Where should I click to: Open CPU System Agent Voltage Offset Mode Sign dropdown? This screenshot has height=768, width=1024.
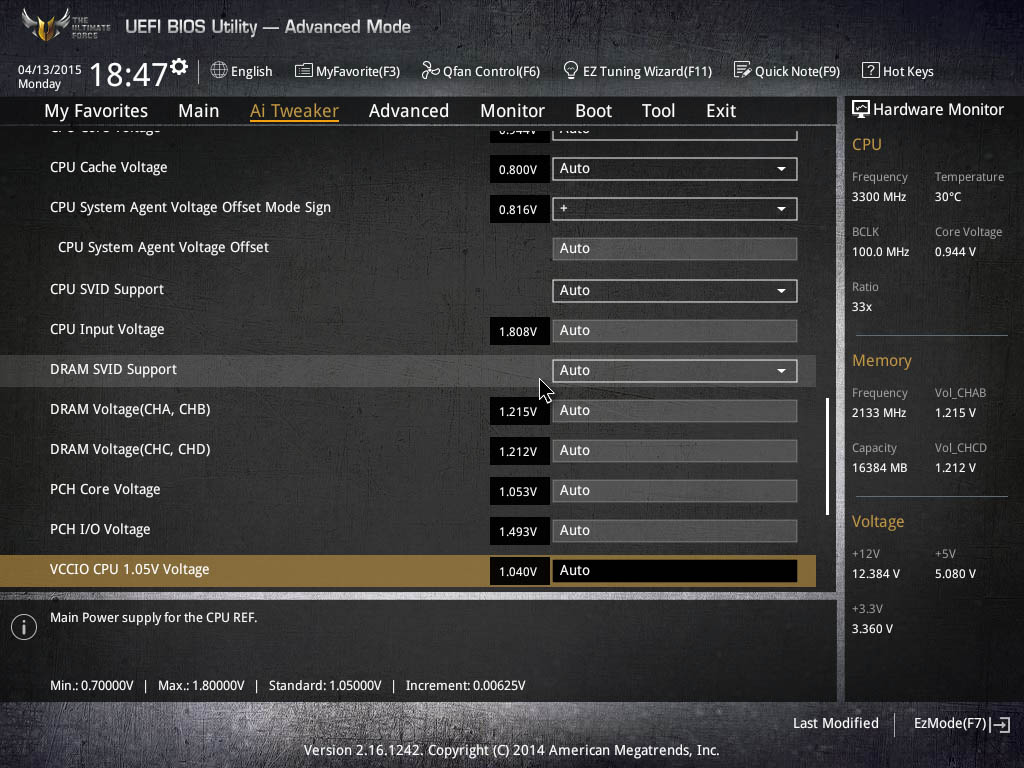[675, 209]
